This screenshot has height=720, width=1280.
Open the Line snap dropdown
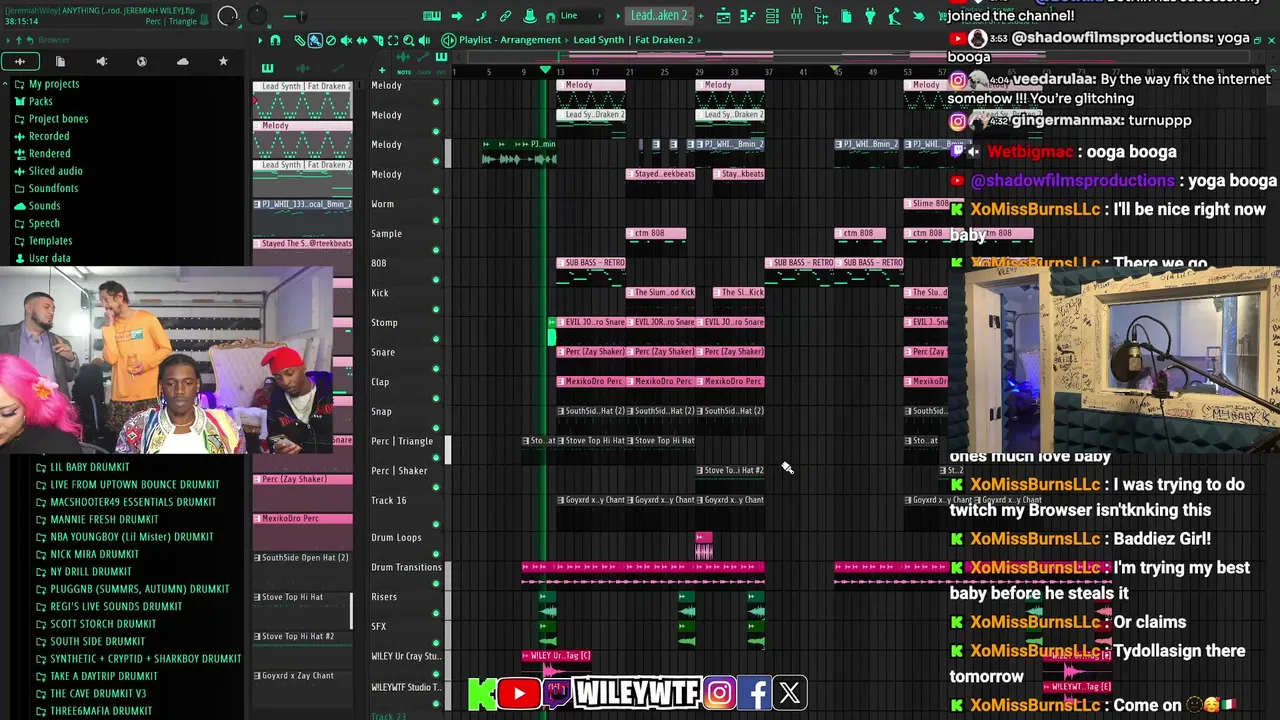pos(583,15)
